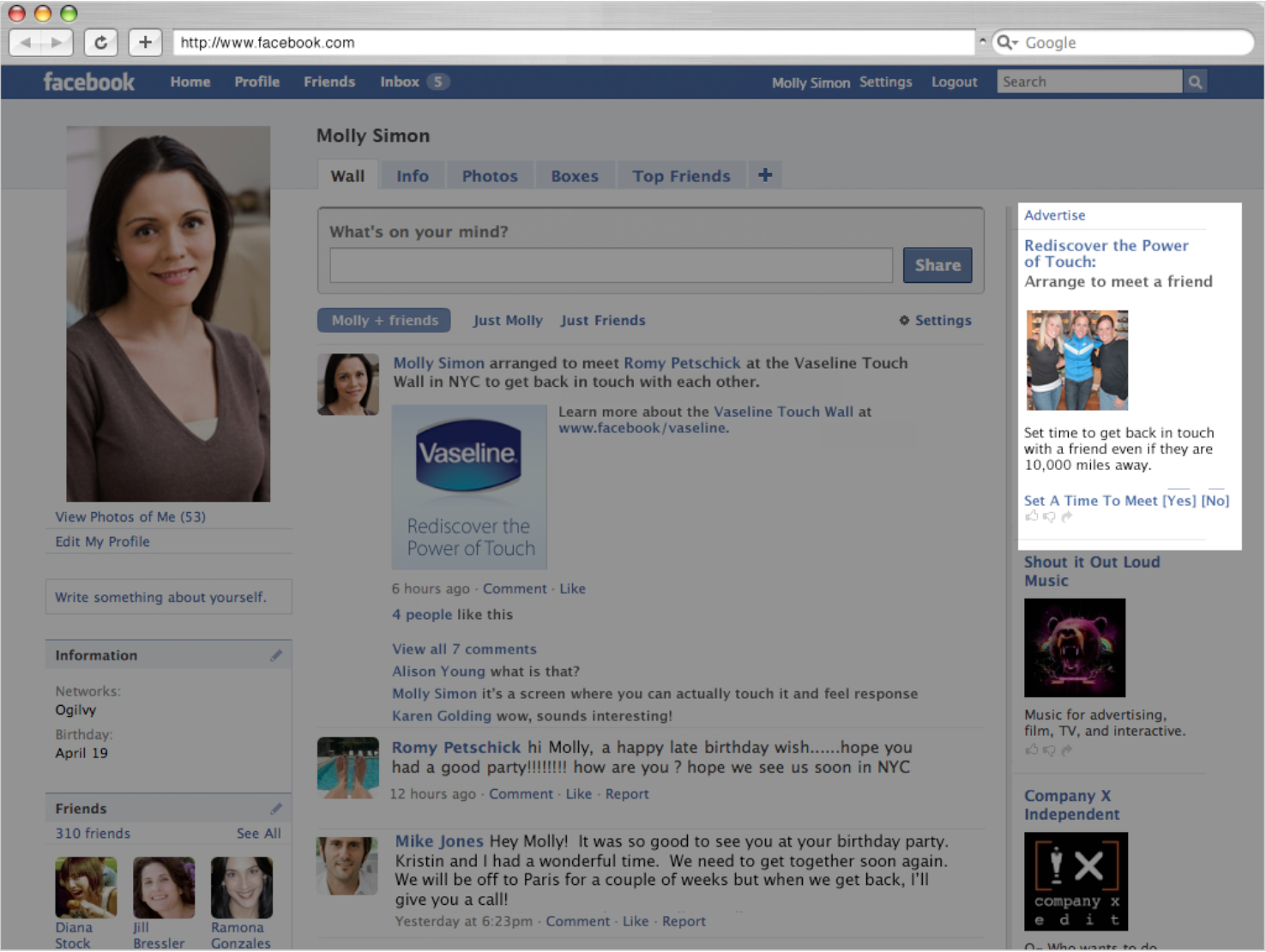Image resolution: width=1266 pixels, height=952 pixels.
Task: Select the Just Molly filter
Action: (508, 320)
